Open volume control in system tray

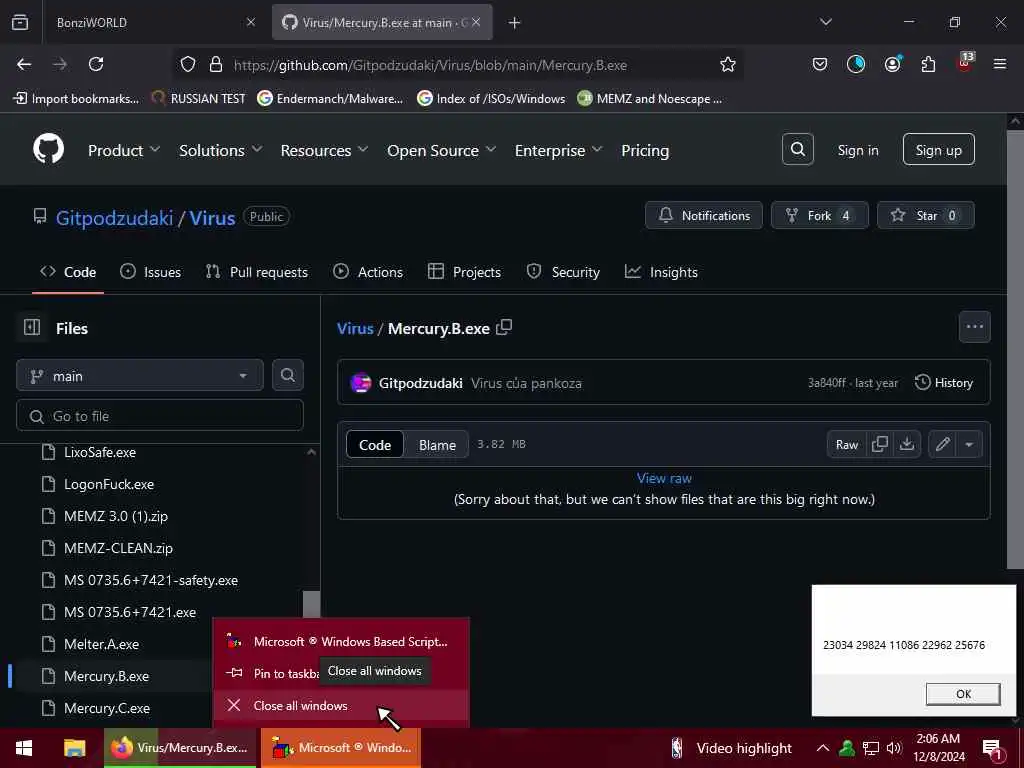(x=894, y=748)
